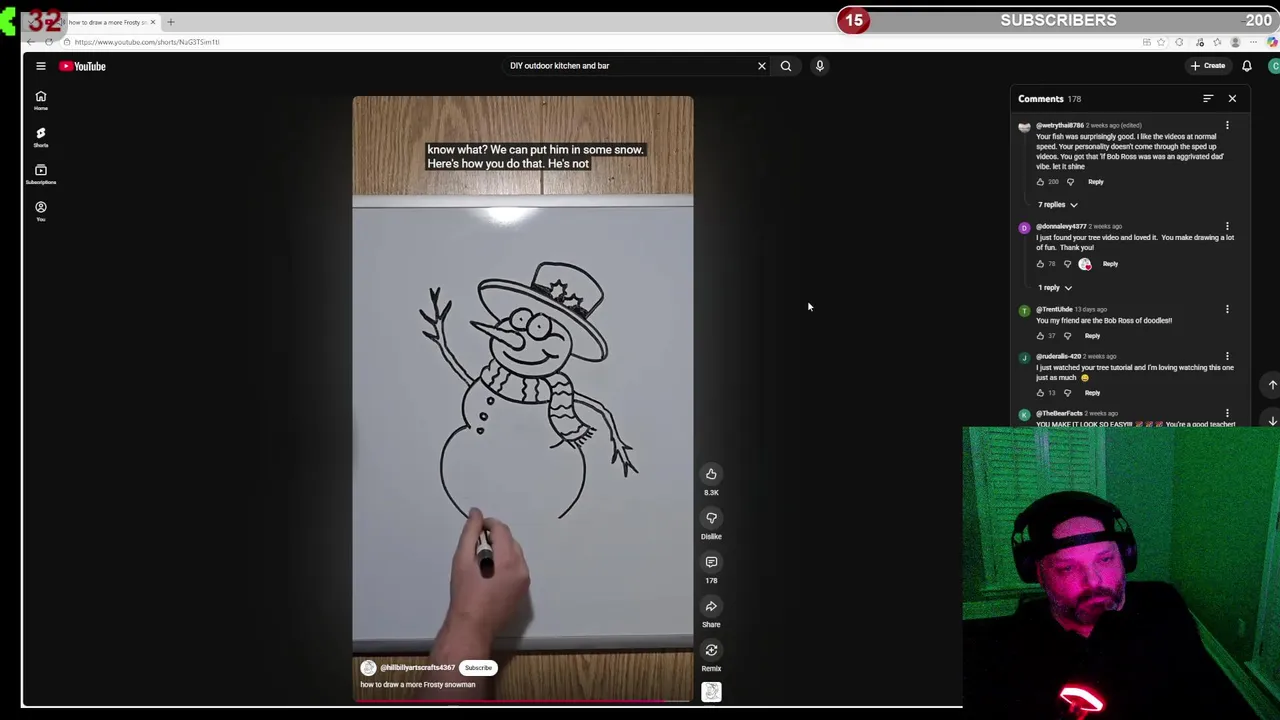Open the @hillbillyartscrafts4367 channel link
This screenshot has height=720, width=1280.
417,668
